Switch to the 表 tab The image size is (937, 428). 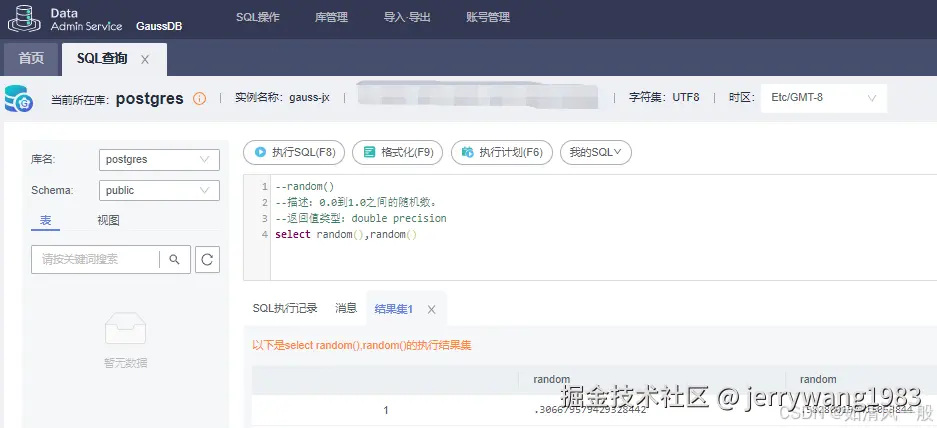pyautogui.click(x=45, y=220)
